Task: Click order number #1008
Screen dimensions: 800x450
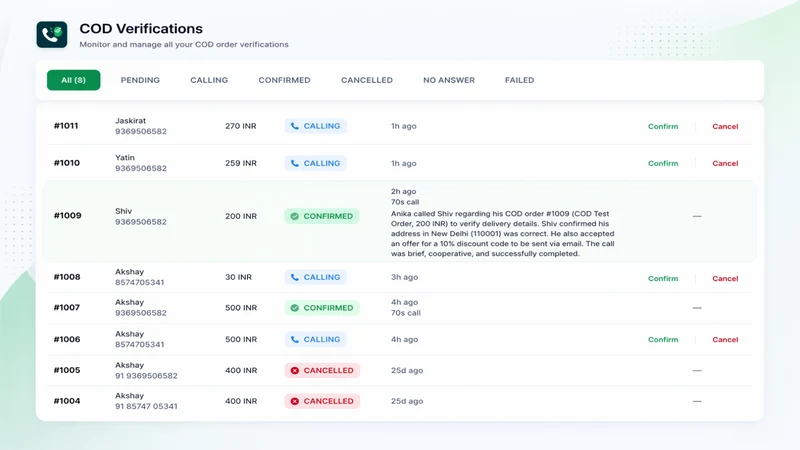Action: (x=67, y=277)
